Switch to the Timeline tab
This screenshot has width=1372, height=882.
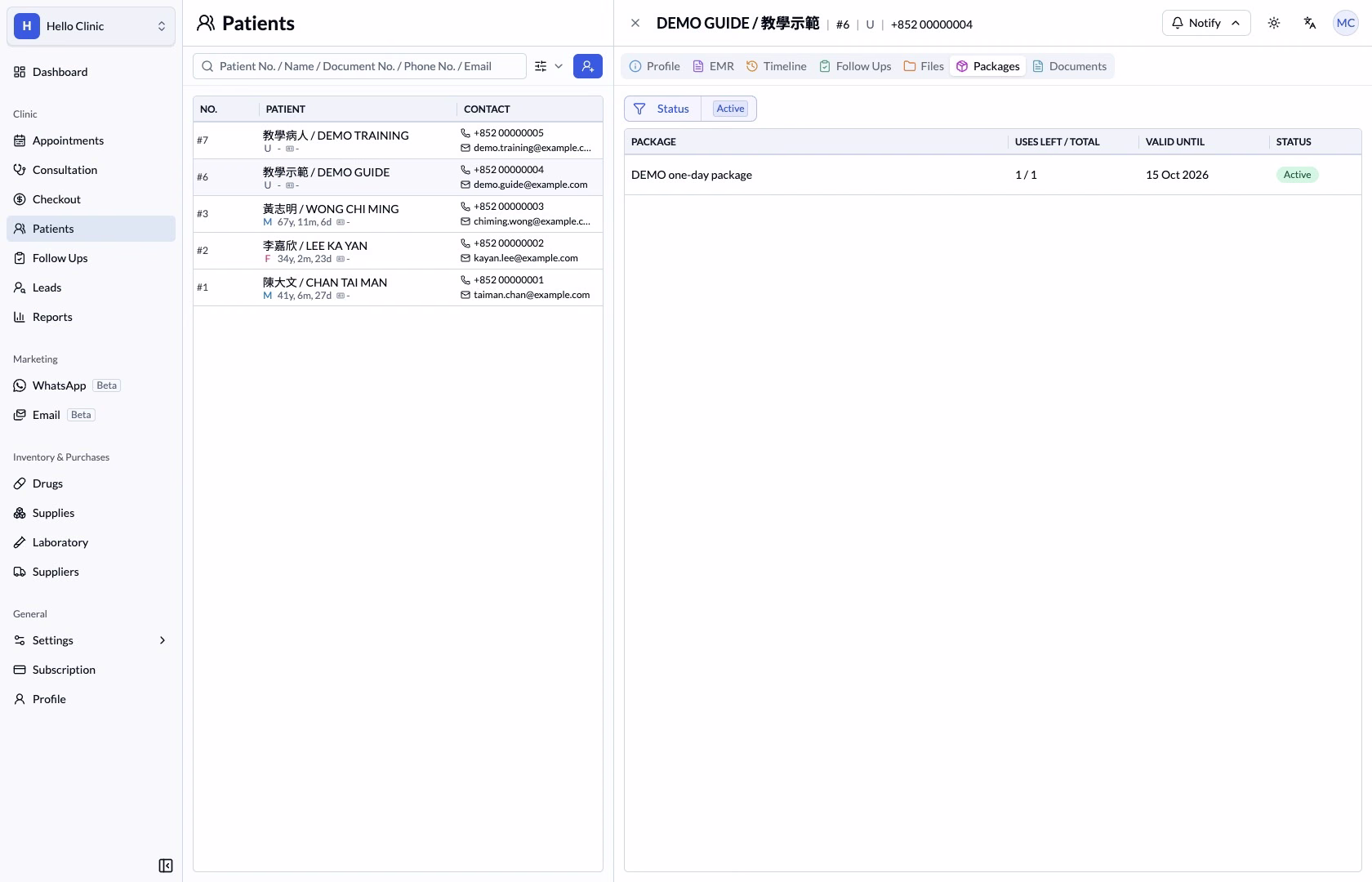[x=777, y=66]
